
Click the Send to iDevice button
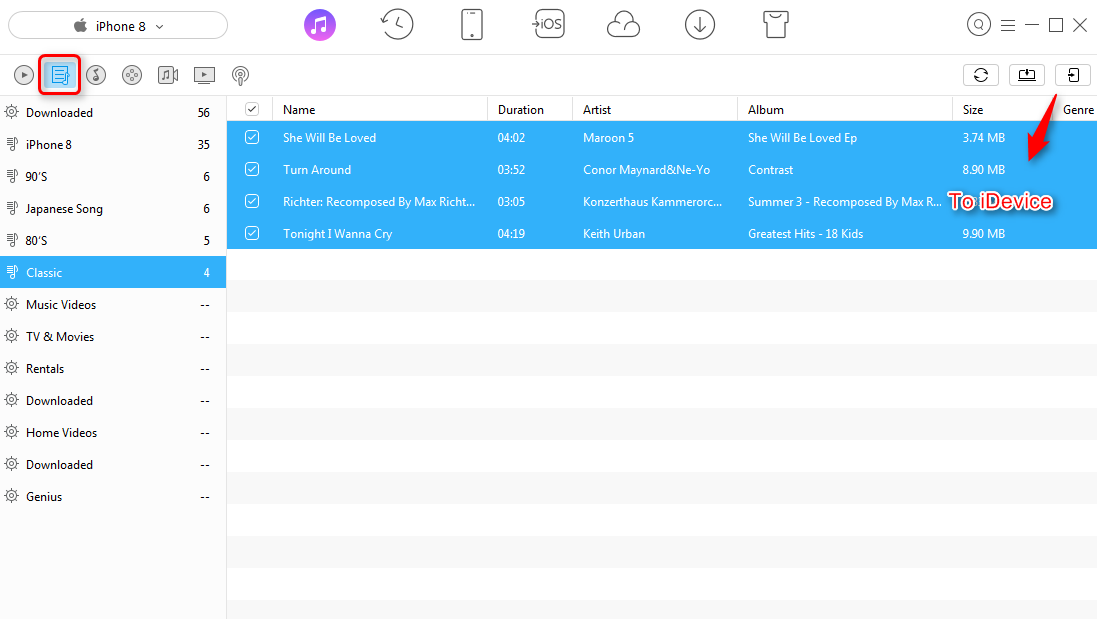(x=1073, y=75)
